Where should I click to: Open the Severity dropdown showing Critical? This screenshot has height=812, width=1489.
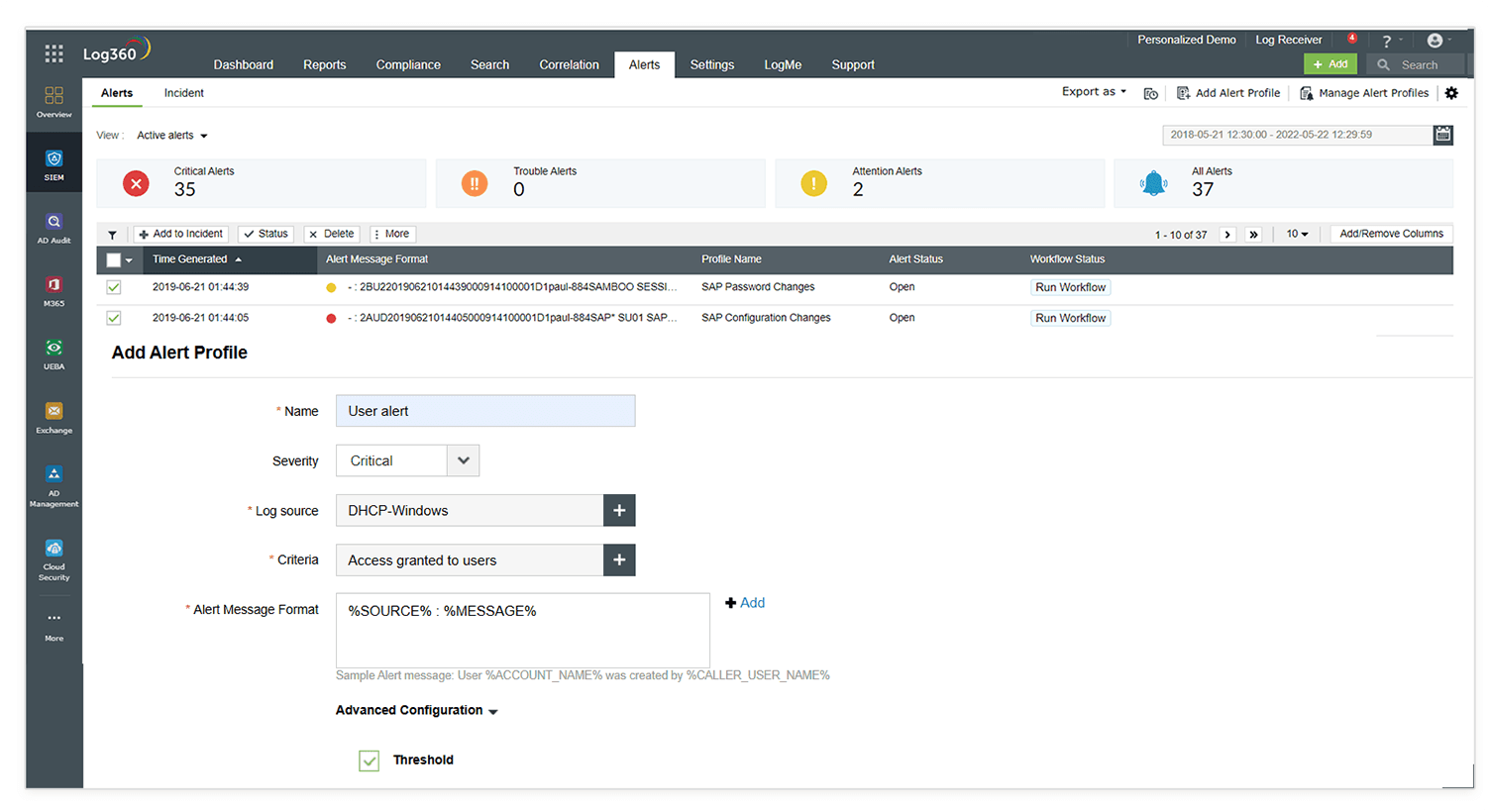tap(407, 460)
